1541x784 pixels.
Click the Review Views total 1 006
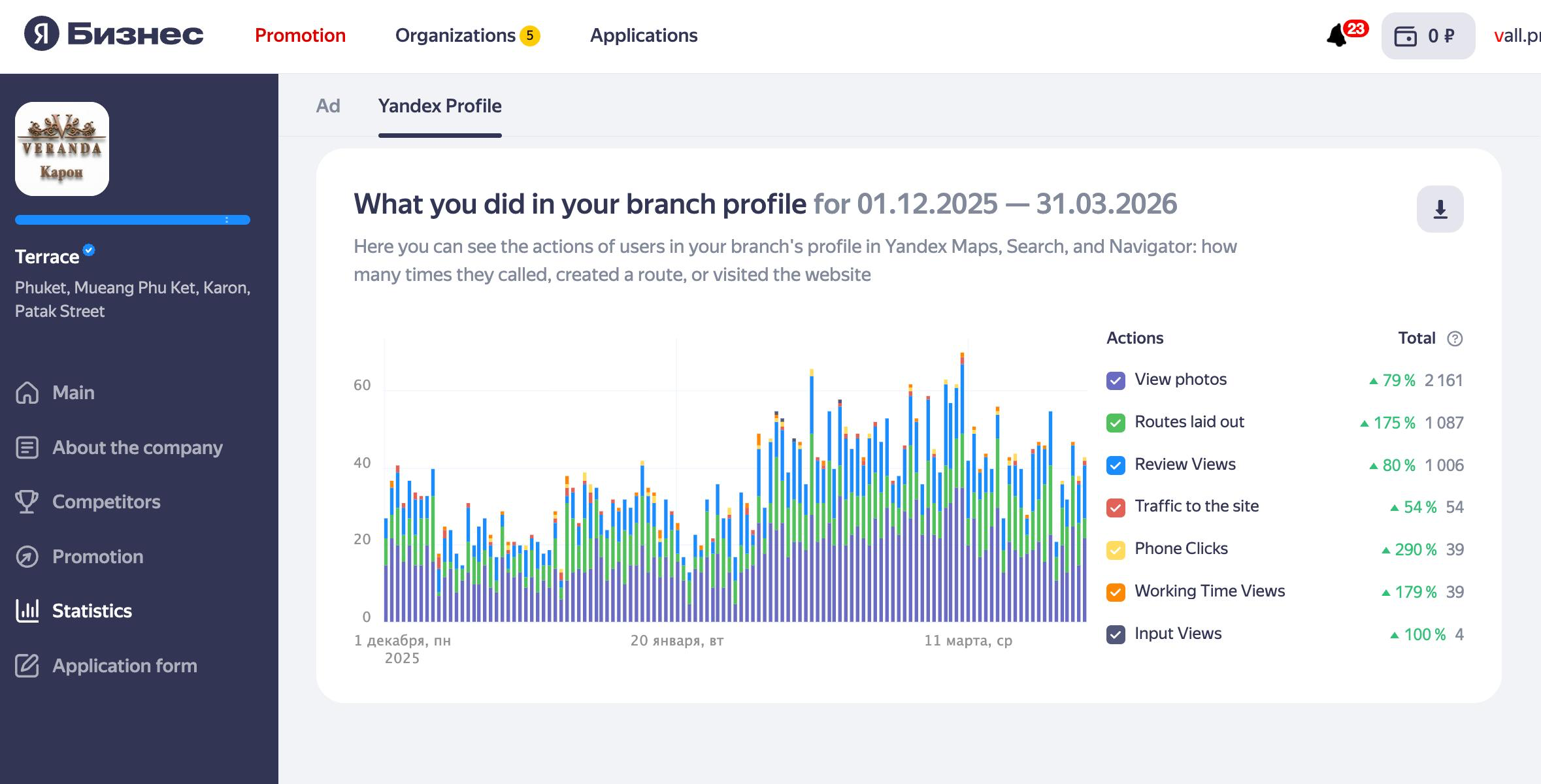coord(1444,465)
